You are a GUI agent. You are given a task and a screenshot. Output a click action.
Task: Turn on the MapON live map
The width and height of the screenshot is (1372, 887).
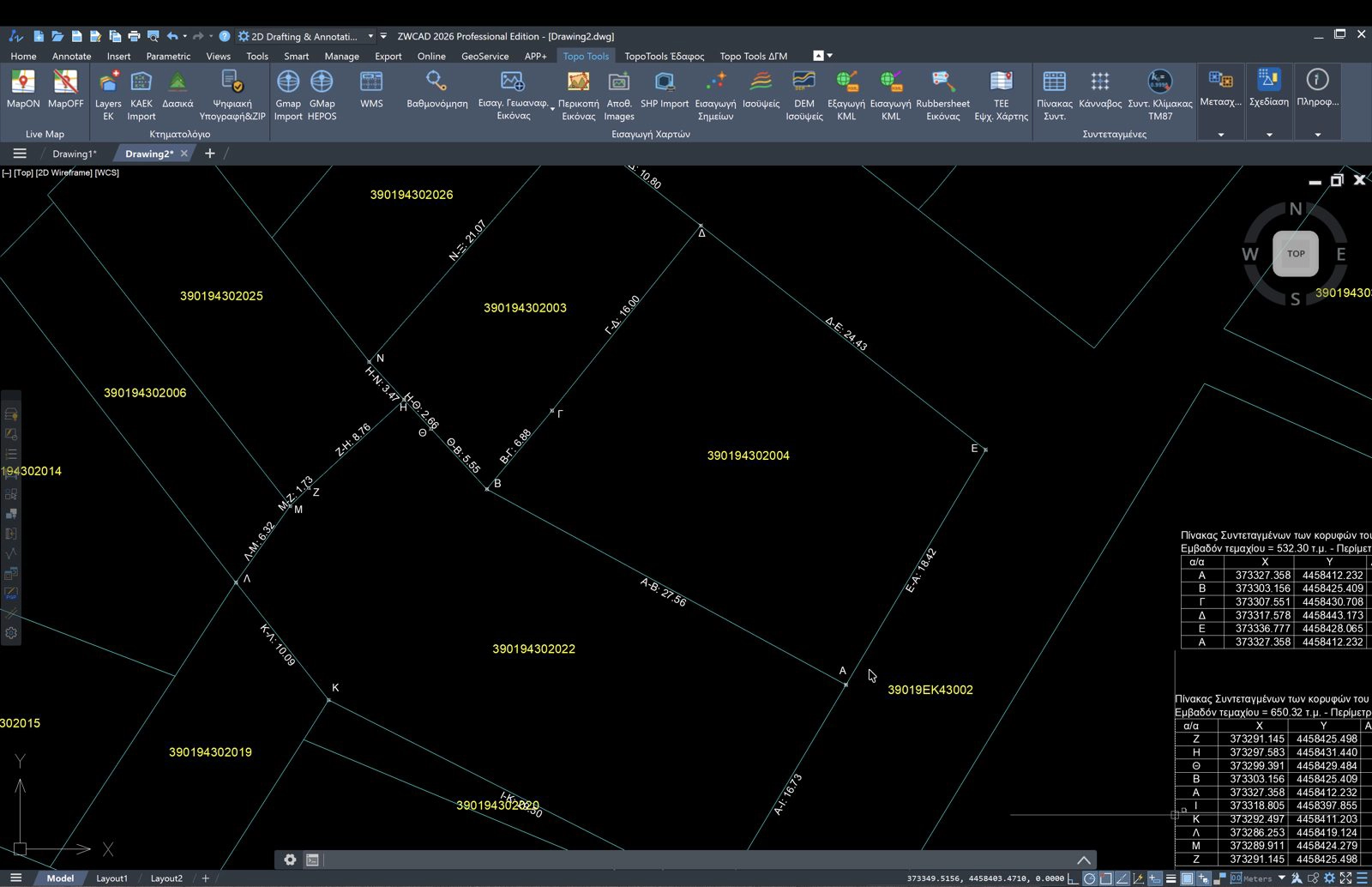click(x=23, y=89)
